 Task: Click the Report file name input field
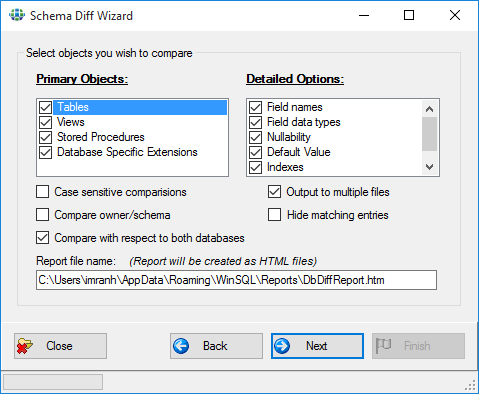click(236, 280)
